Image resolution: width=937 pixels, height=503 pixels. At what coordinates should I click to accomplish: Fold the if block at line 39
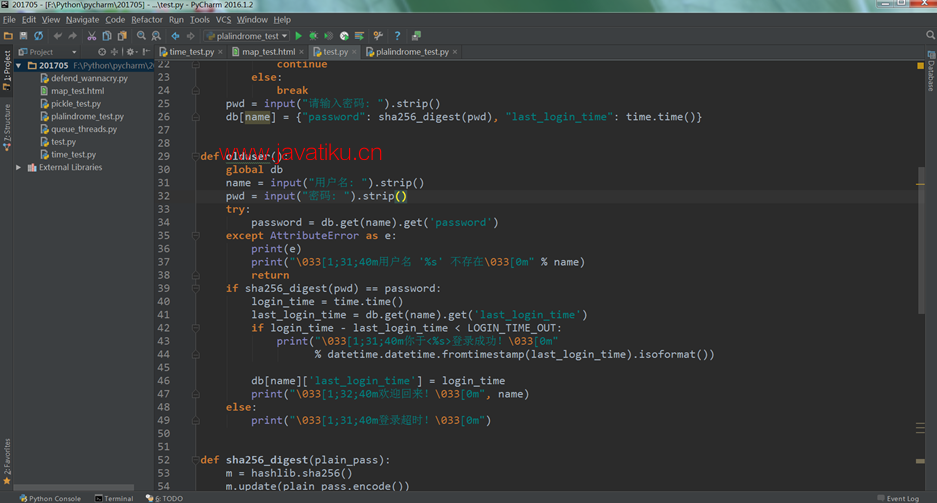pos(195,289)
